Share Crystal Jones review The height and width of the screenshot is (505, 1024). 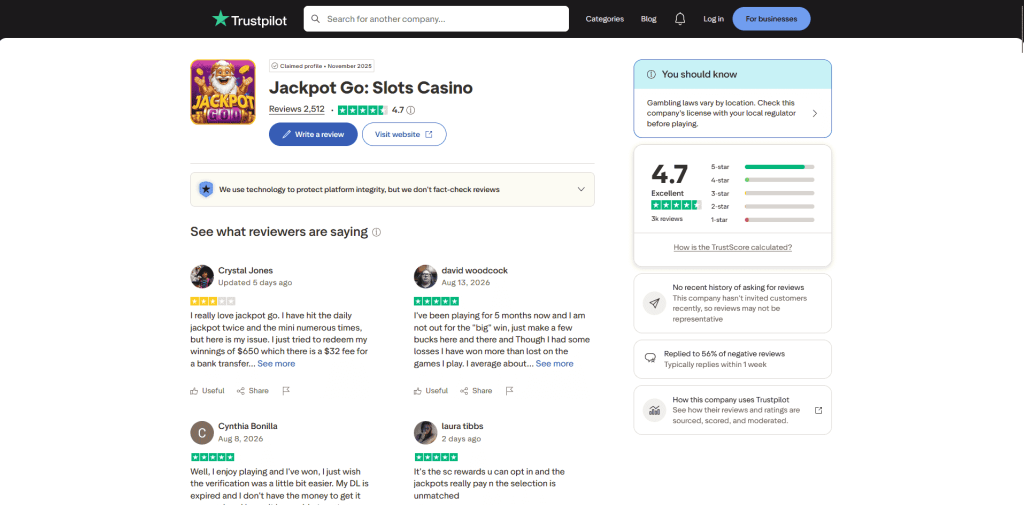click(x=253, y=391)
